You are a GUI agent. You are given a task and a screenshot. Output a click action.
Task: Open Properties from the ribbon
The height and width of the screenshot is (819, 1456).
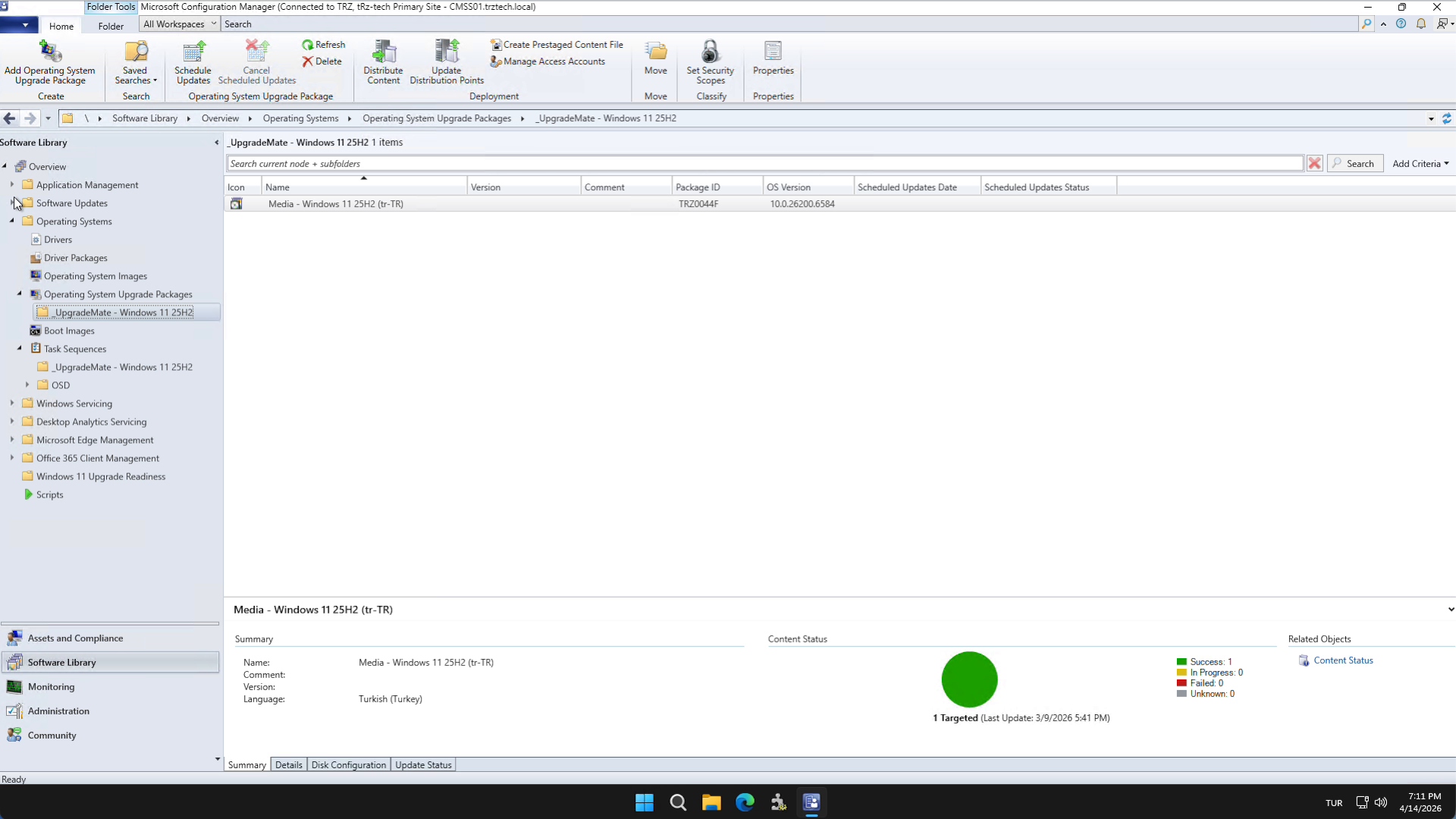tap(773, 58)
